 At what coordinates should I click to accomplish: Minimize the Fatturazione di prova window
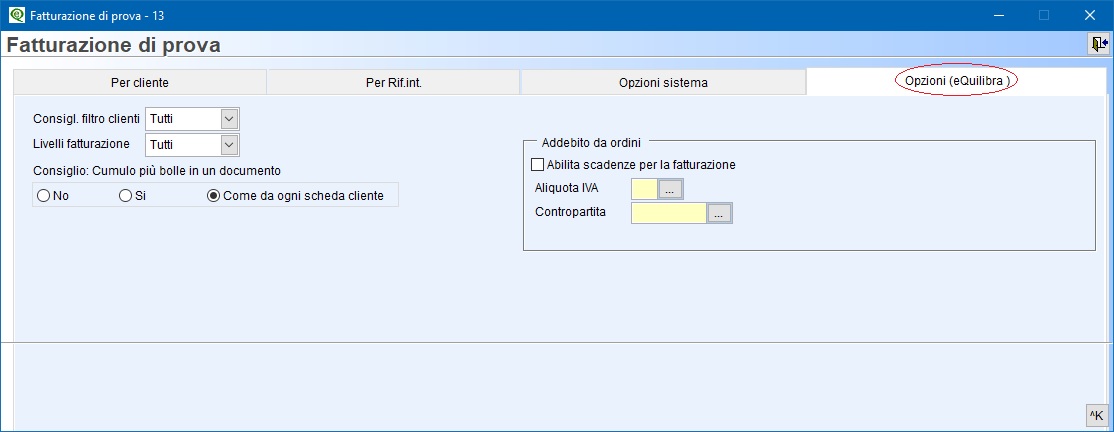(x=999, y=15)
